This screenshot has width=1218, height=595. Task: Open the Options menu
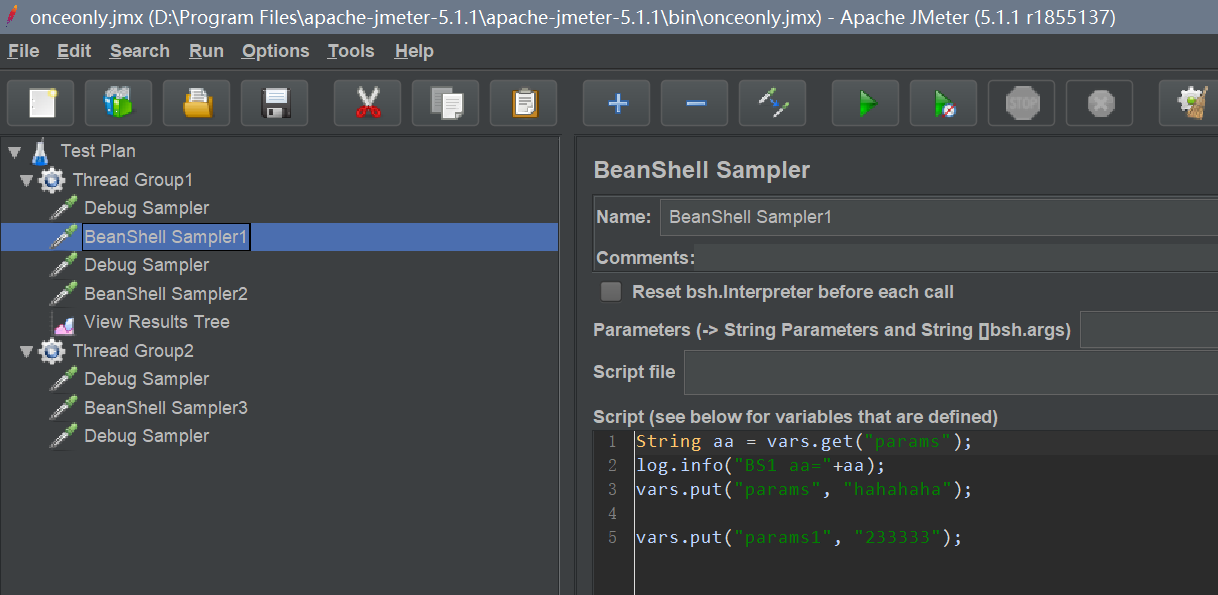[276, 51]
